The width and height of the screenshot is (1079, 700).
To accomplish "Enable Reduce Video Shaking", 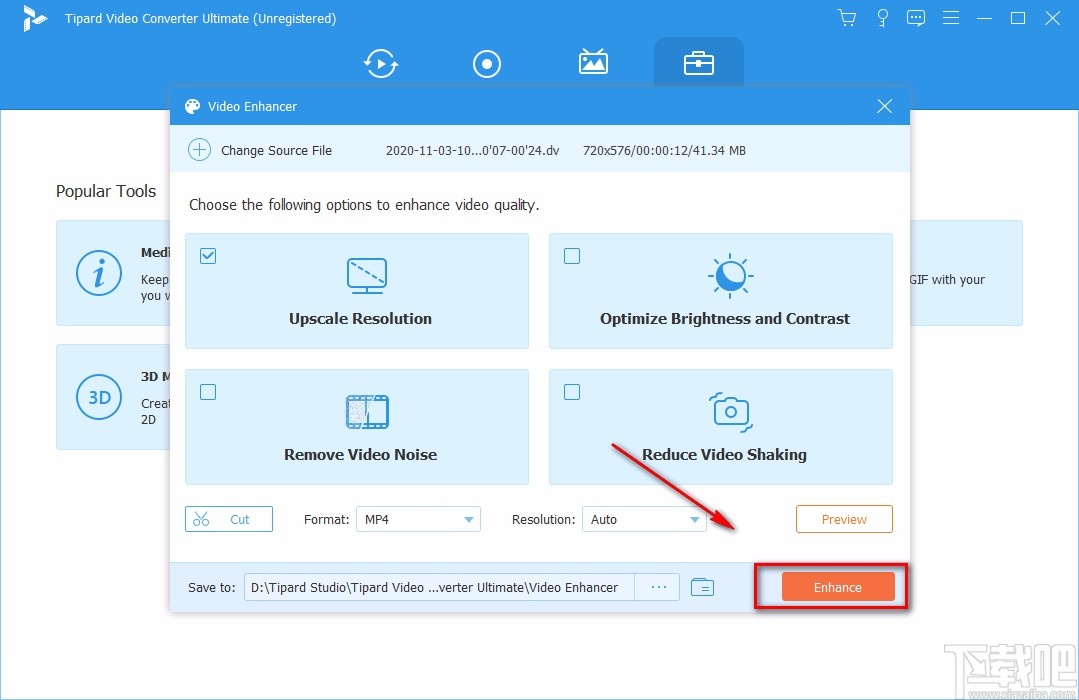I will [x=572, y=392].
